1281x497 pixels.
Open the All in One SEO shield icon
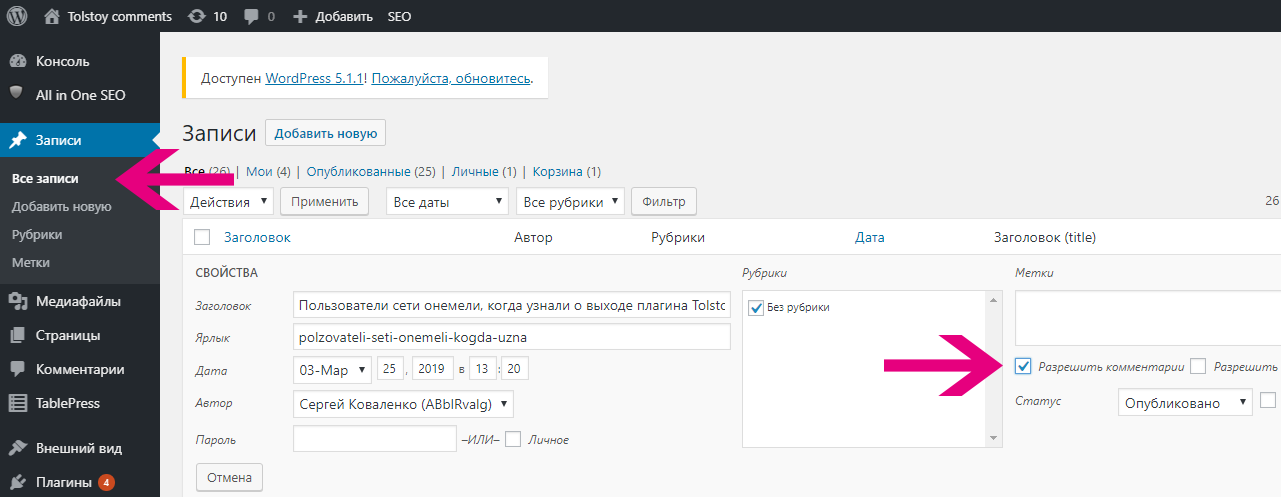click(17, 95)
